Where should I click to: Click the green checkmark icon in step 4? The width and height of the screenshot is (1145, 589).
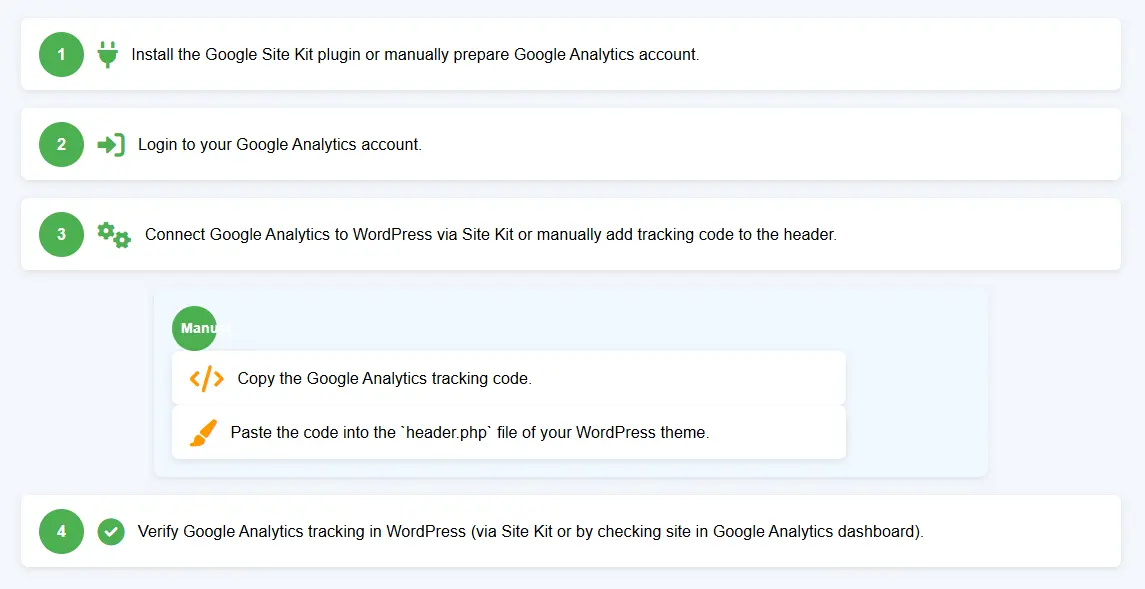(111, 531)
